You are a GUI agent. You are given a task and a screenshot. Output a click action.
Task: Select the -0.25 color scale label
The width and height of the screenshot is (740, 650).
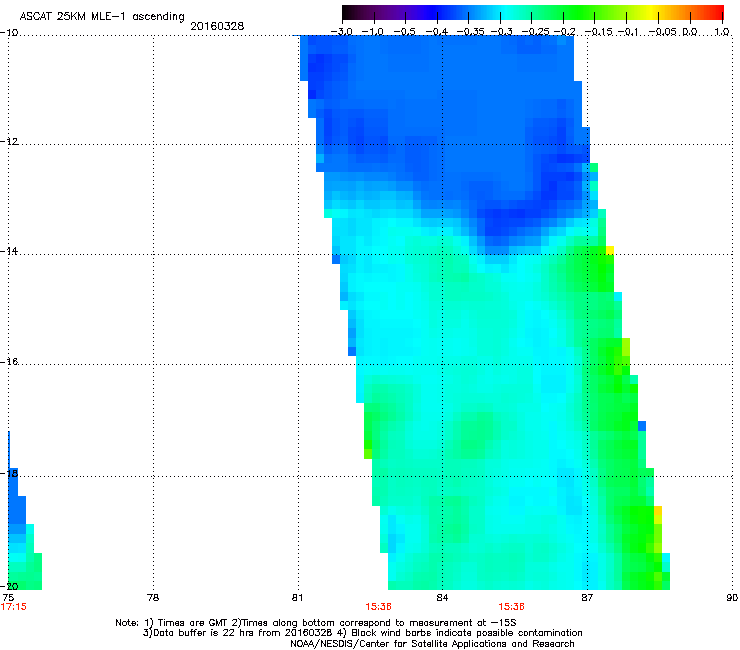pos(535,32)
